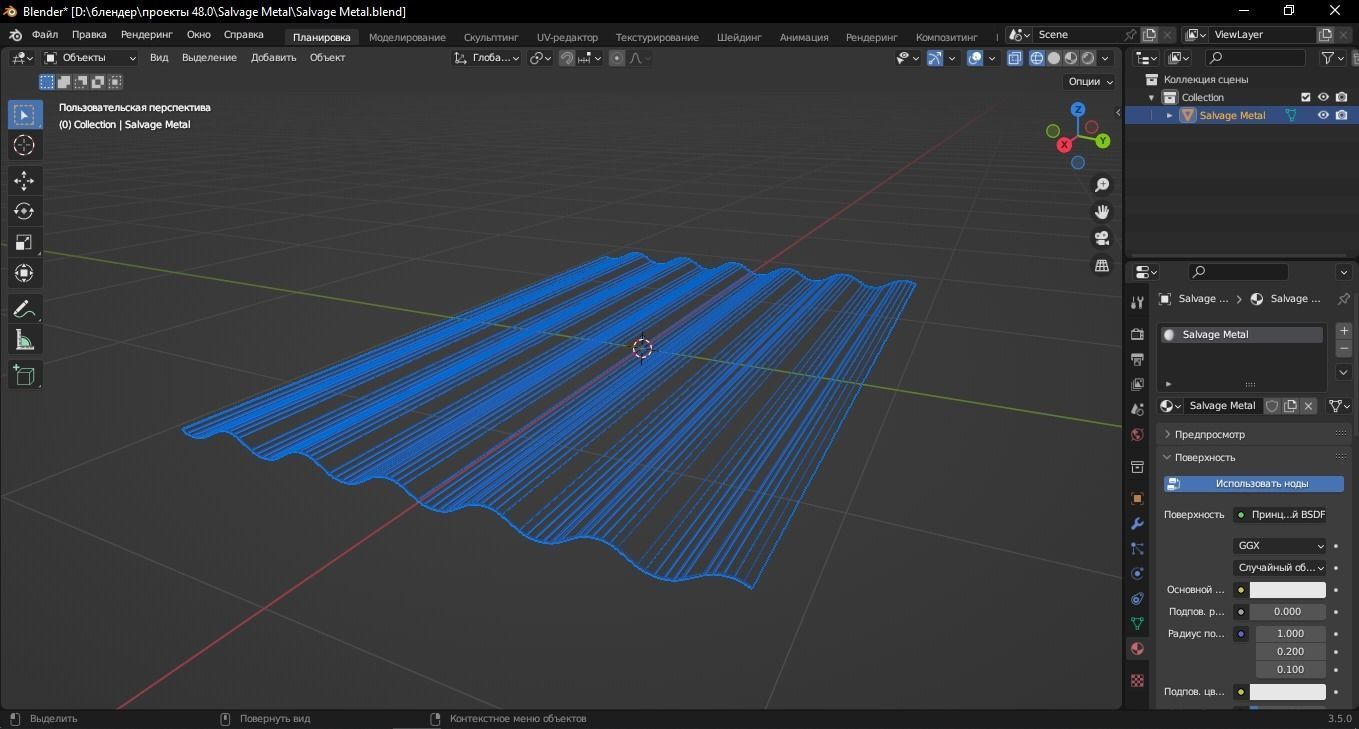
Task: Open the Object Constraints properties tab
Action: point(1137,598)
